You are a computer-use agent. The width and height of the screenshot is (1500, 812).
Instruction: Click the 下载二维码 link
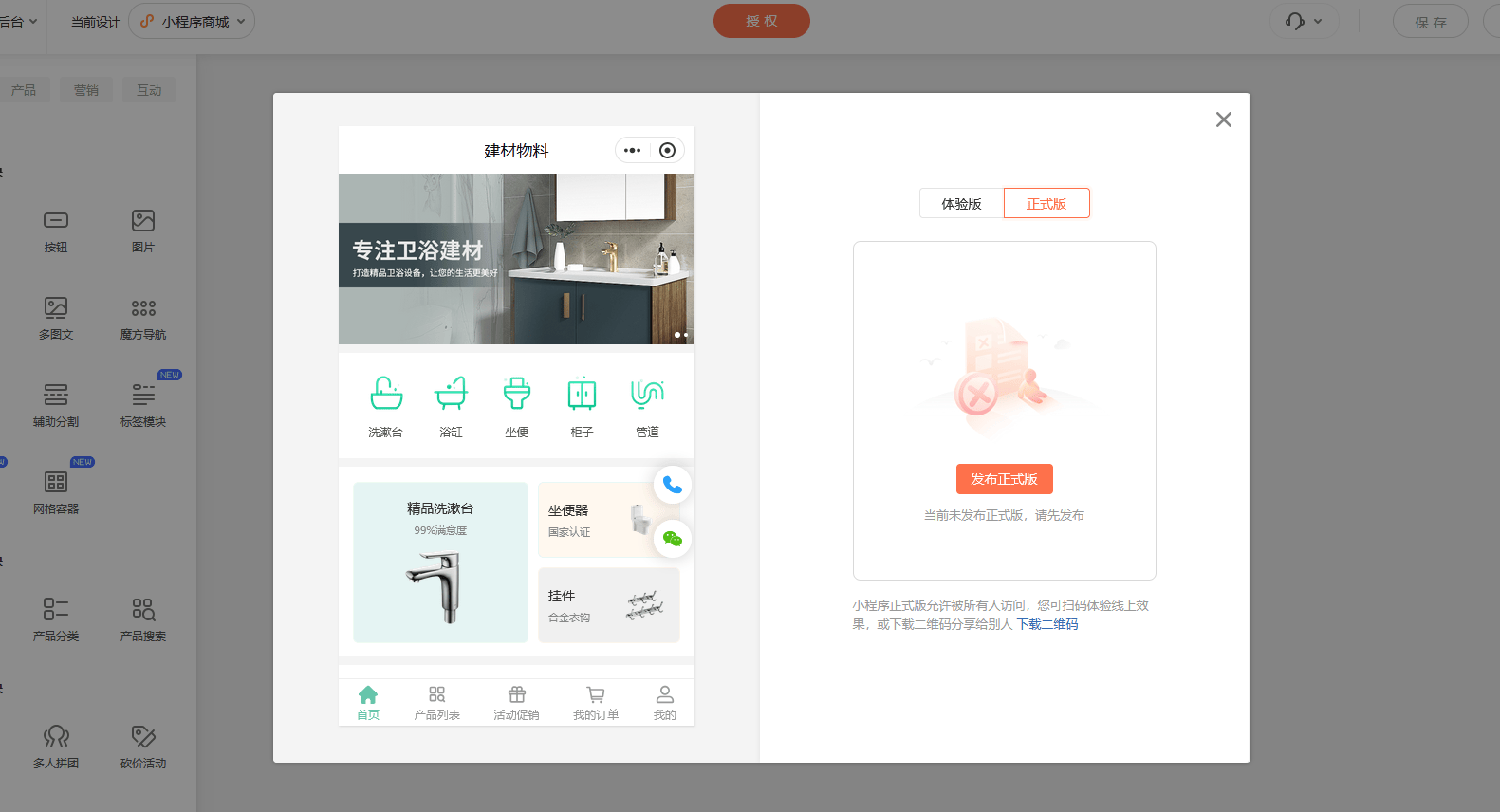tap(1047, 624)
